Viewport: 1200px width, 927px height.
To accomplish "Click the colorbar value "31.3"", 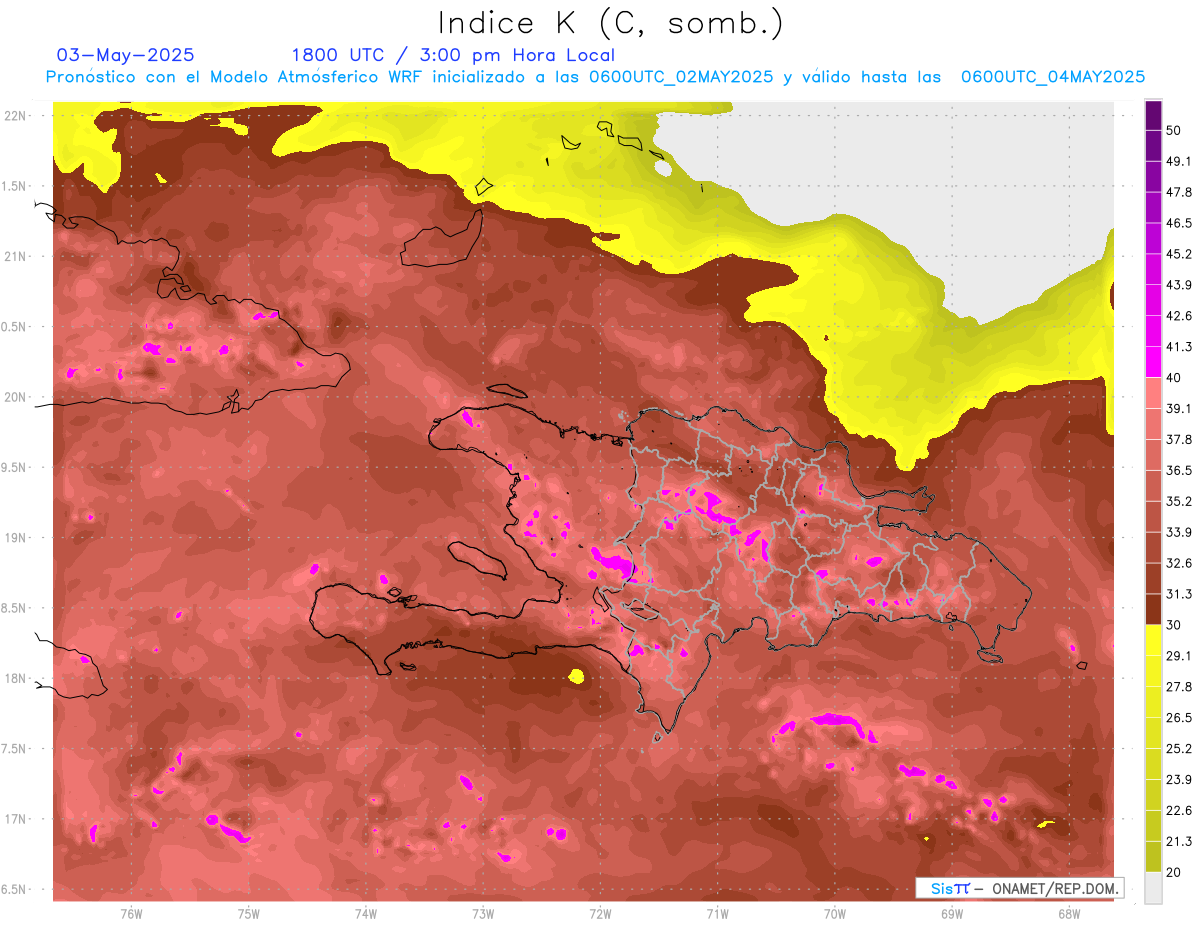I will click(x=1179, y=594).
